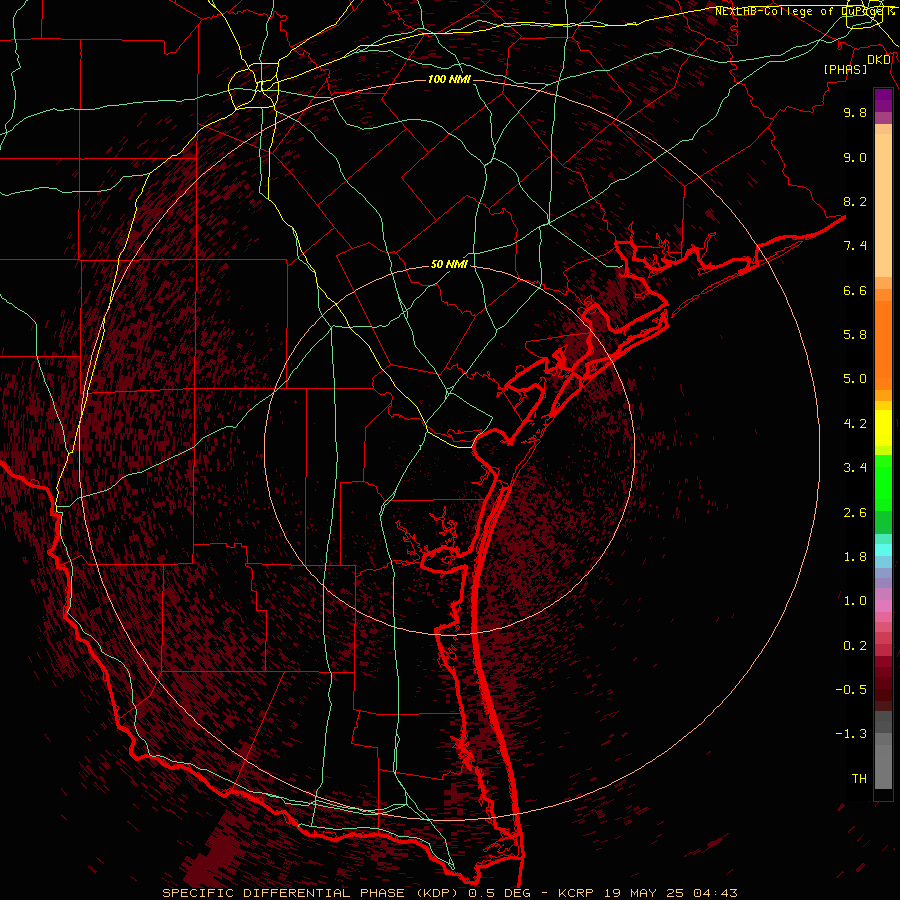The width and height of the screenshot is (900, 900).
Task: Click the '9.0' scale value
Action: 855,157
